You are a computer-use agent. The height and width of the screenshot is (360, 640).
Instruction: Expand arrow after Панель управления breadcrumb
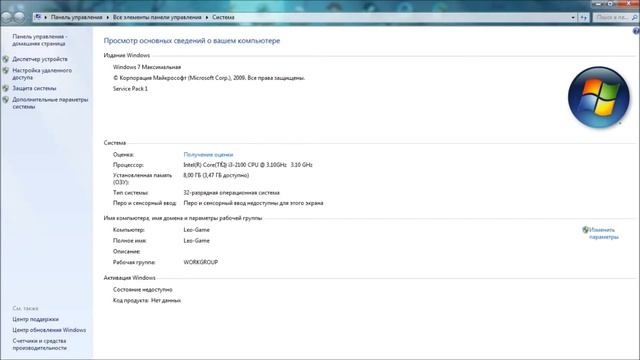click(108, 18)
